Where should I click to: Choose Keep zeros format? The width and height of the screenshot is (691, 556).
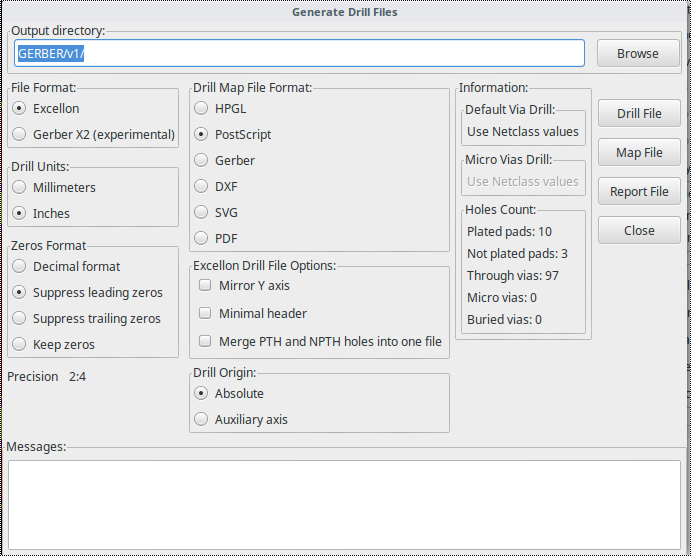point(20,344)
